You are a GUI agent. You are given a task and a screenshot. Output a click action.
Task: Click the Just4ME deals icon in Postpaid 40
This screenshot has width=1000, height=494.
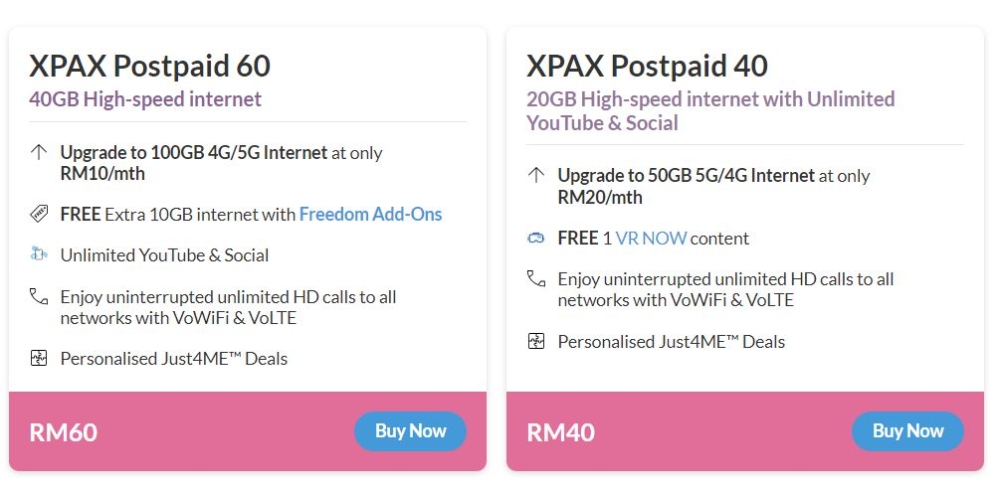coord(536,341)
